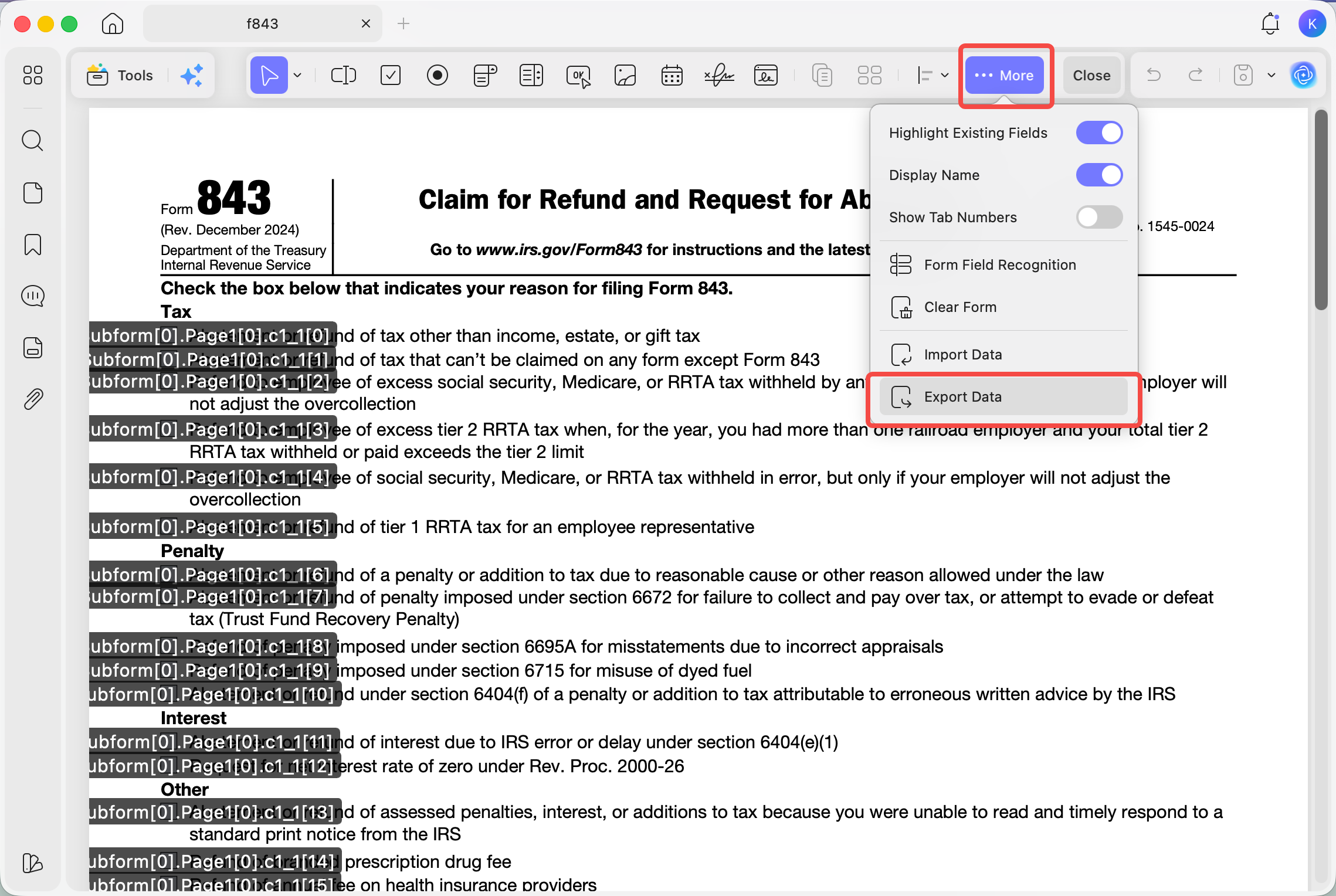Add a checkbox form field
This screenshot has height=896, width=1336.
click(391, 75)
